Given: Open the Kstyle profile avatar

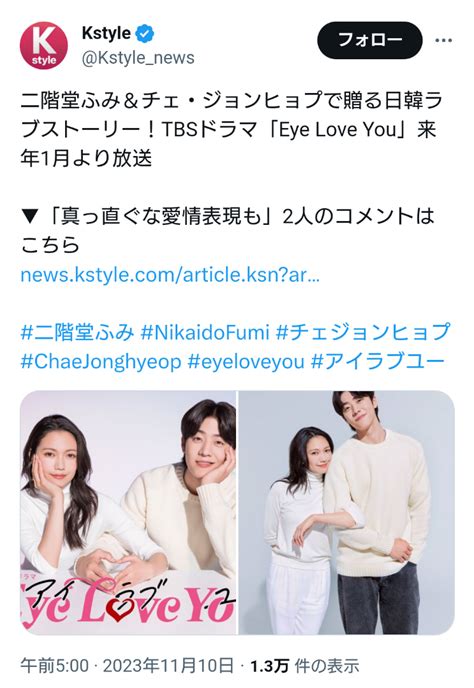Looking at the screenshot, I should click(44, 46).
